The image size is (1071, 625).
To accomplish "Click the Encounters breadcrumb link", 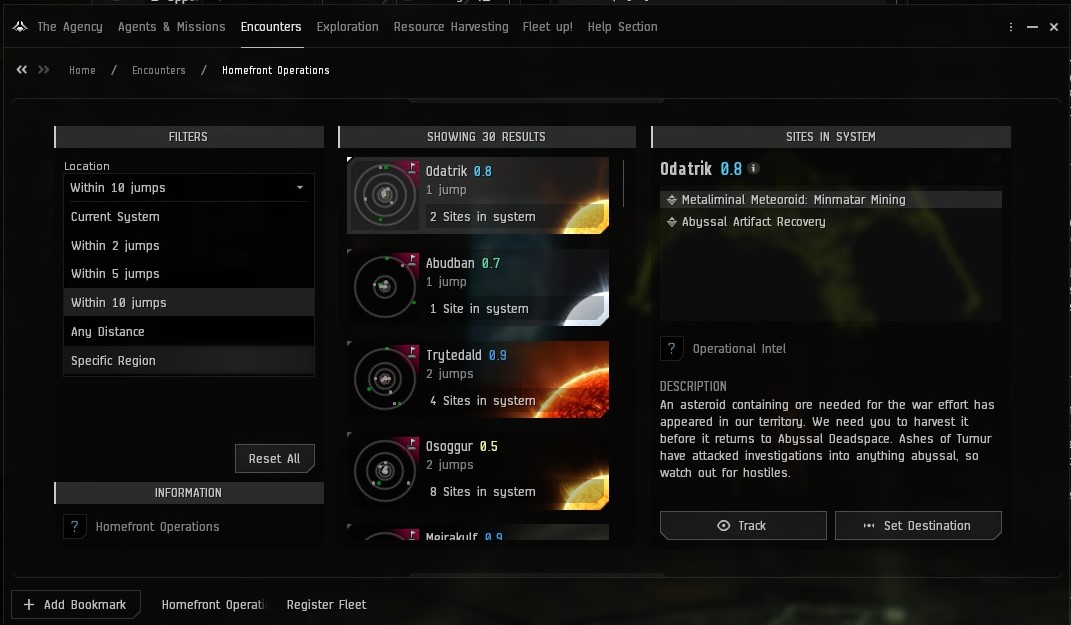I will [x=159, y=70].
